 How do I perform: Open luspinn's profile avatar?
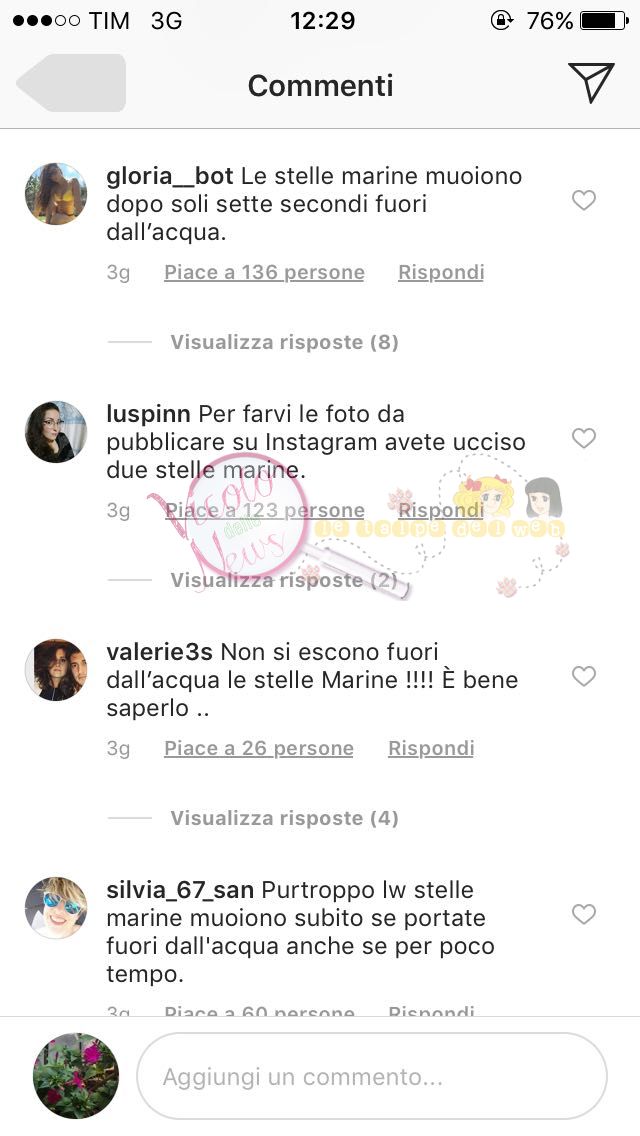click(x=56, y=432)
